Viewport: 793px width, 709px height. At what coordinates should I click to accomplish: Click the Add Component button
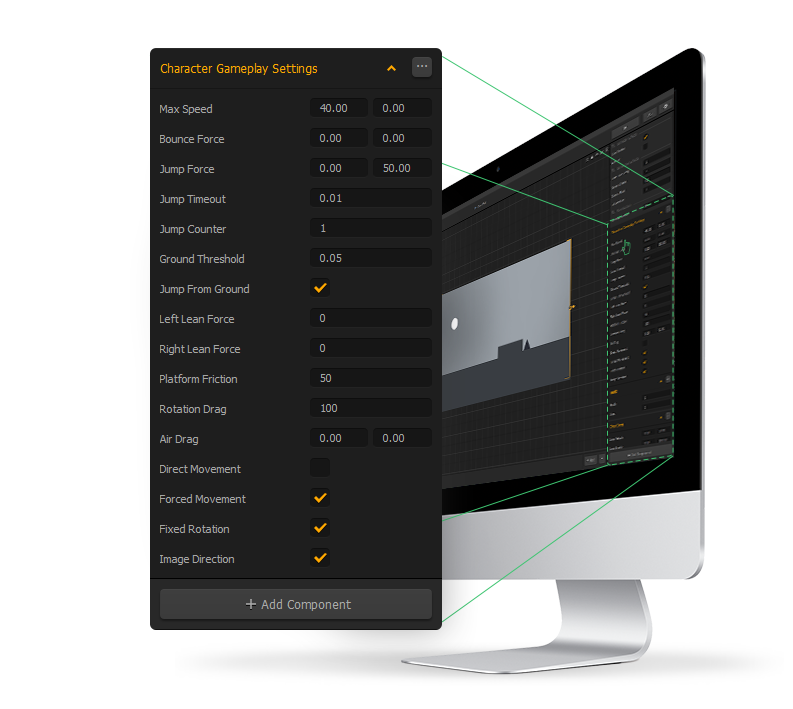click(296, 604)
